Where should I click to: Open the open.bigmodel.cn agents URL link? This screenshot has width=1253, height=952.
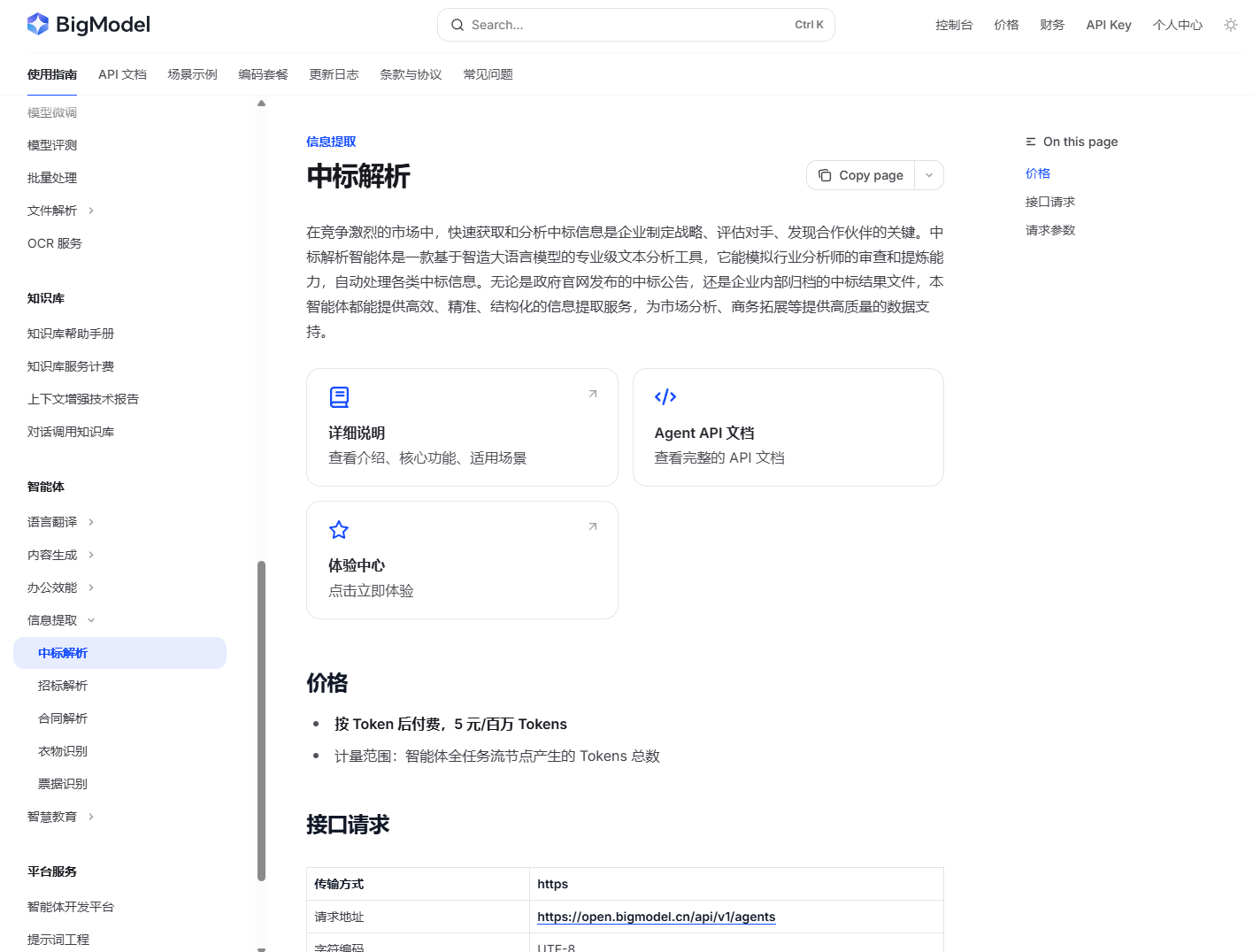(x=657, y=917)
